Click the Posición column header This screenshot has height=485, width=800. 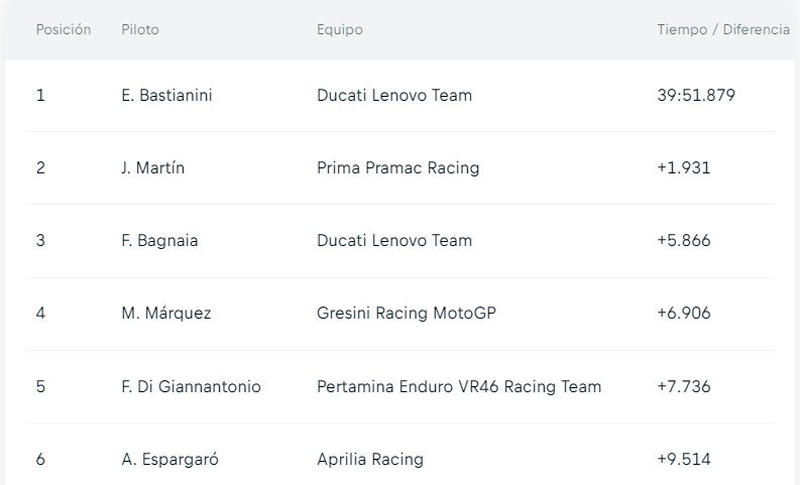63,30
